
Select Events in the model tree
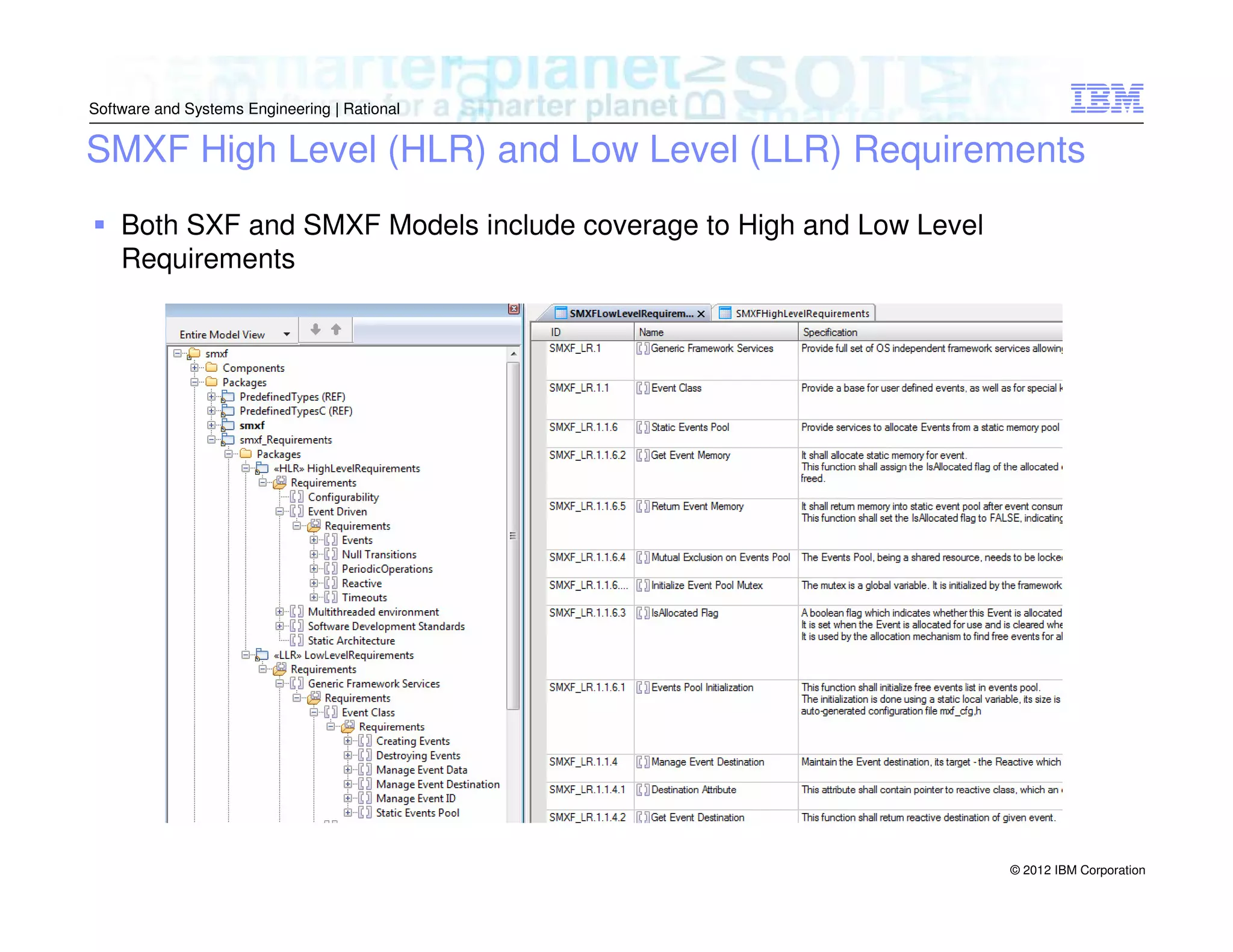(357, 540)
